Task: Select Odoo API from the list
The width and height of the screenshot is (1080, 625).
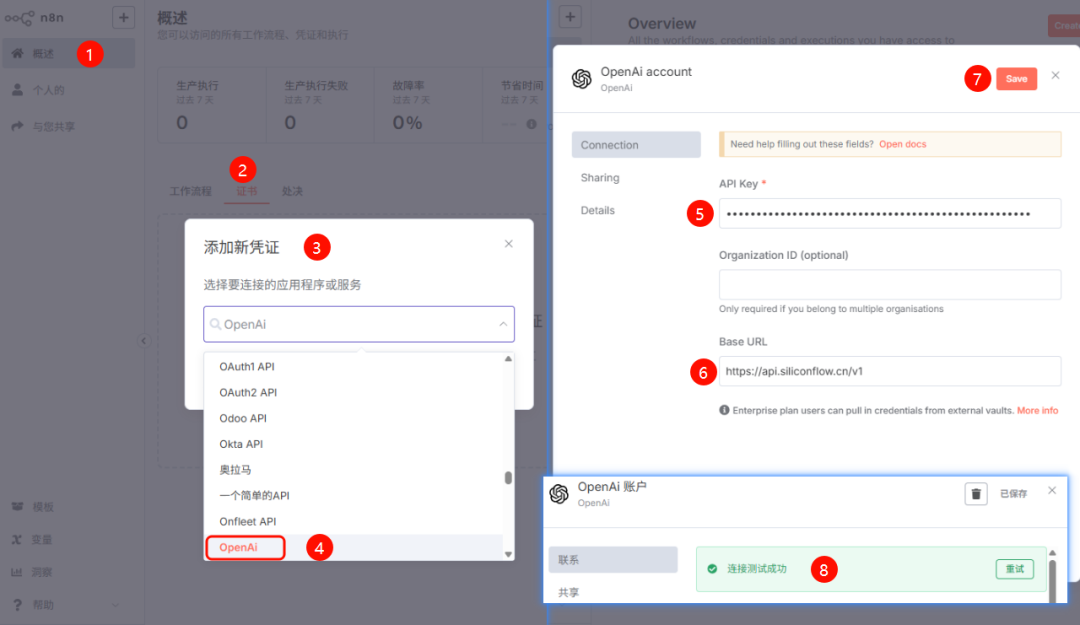Action: coord(353,418)
